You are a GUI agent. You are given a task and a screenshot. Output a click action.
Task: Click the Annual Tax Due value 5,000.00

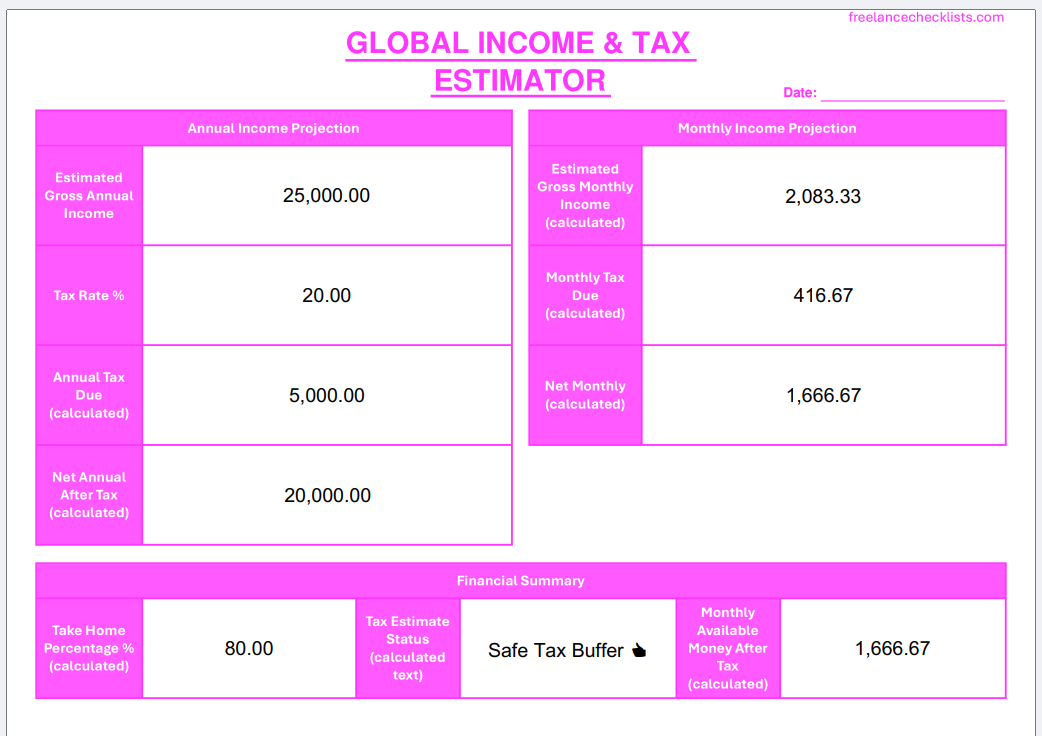(327, 395)
